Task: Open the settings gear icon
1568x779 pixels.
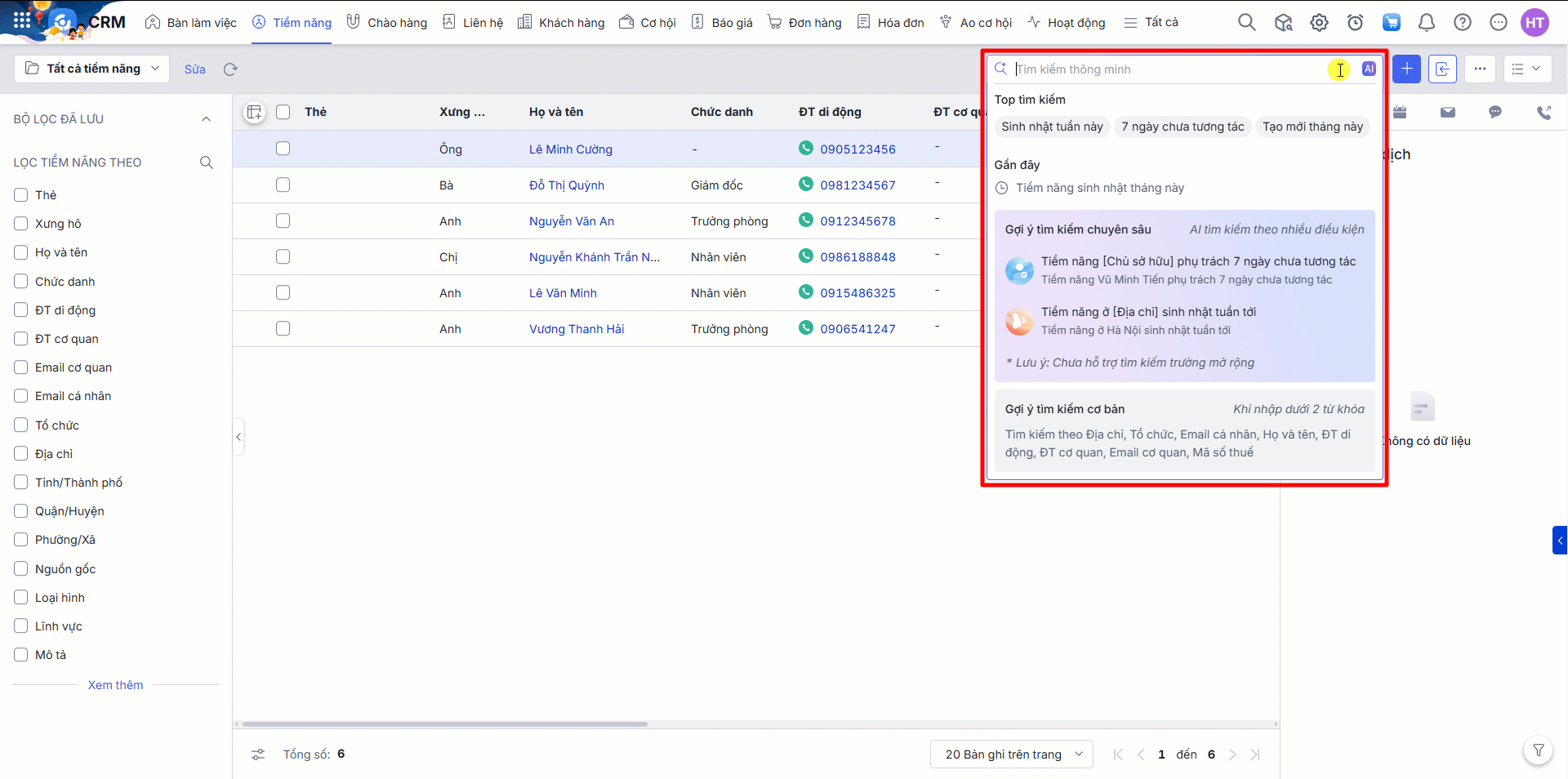Action: point(1319,23)
